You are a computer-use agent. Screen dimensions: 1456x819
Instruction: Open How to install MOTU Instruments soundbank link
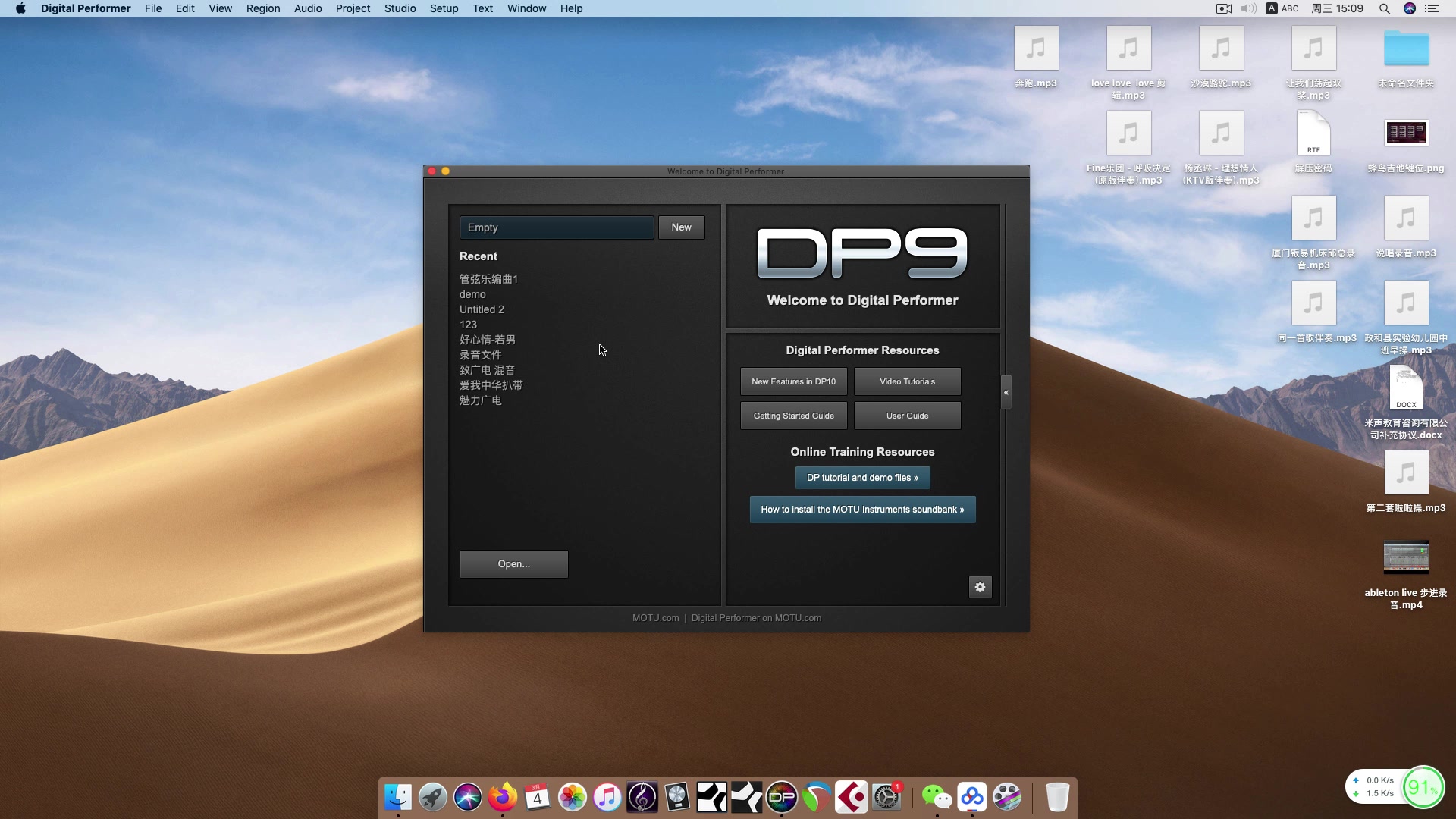(x=862, y=510)
